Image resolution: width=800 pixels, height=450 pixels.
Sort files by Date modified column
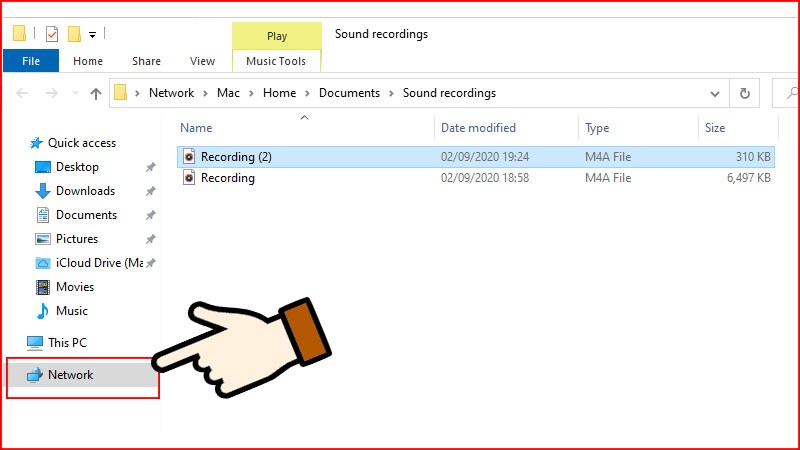pos(479,128)
